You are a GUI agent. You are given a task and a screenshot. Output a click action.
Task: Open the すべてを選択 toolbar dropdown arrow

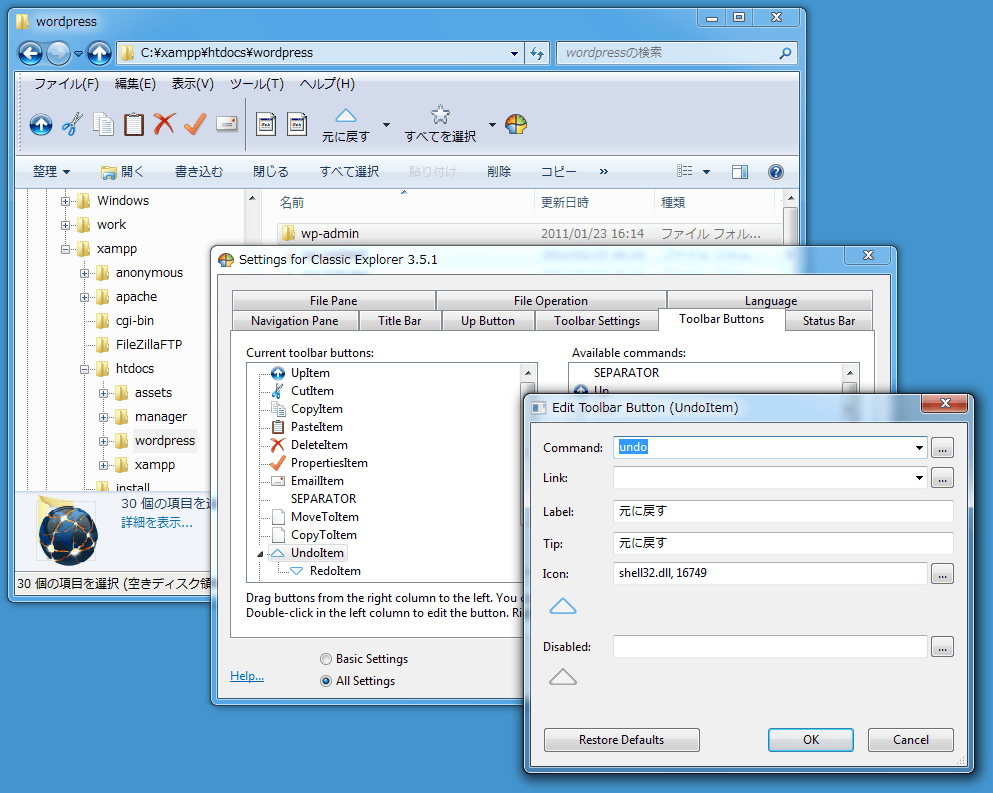(492, 125)
